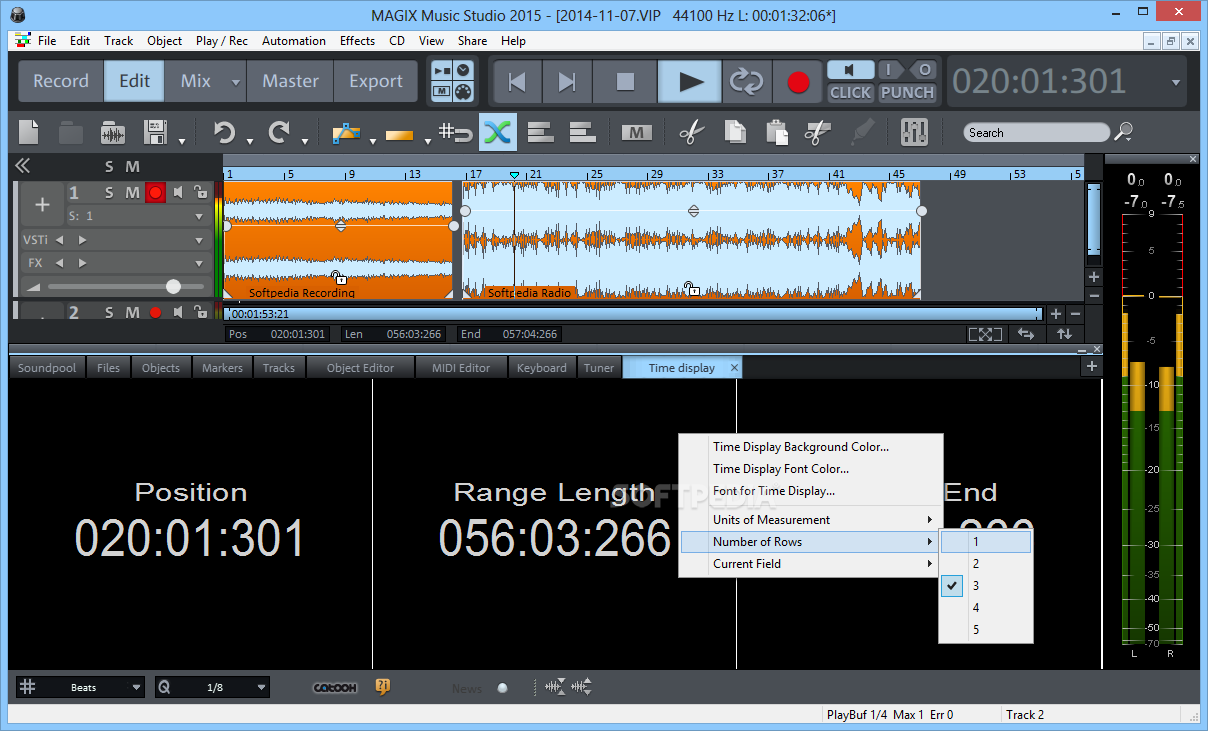Select the Softpedia Radio audio object
This screenshot has width=1208, height=731.
pyautogui.click(x=690, y=240)
